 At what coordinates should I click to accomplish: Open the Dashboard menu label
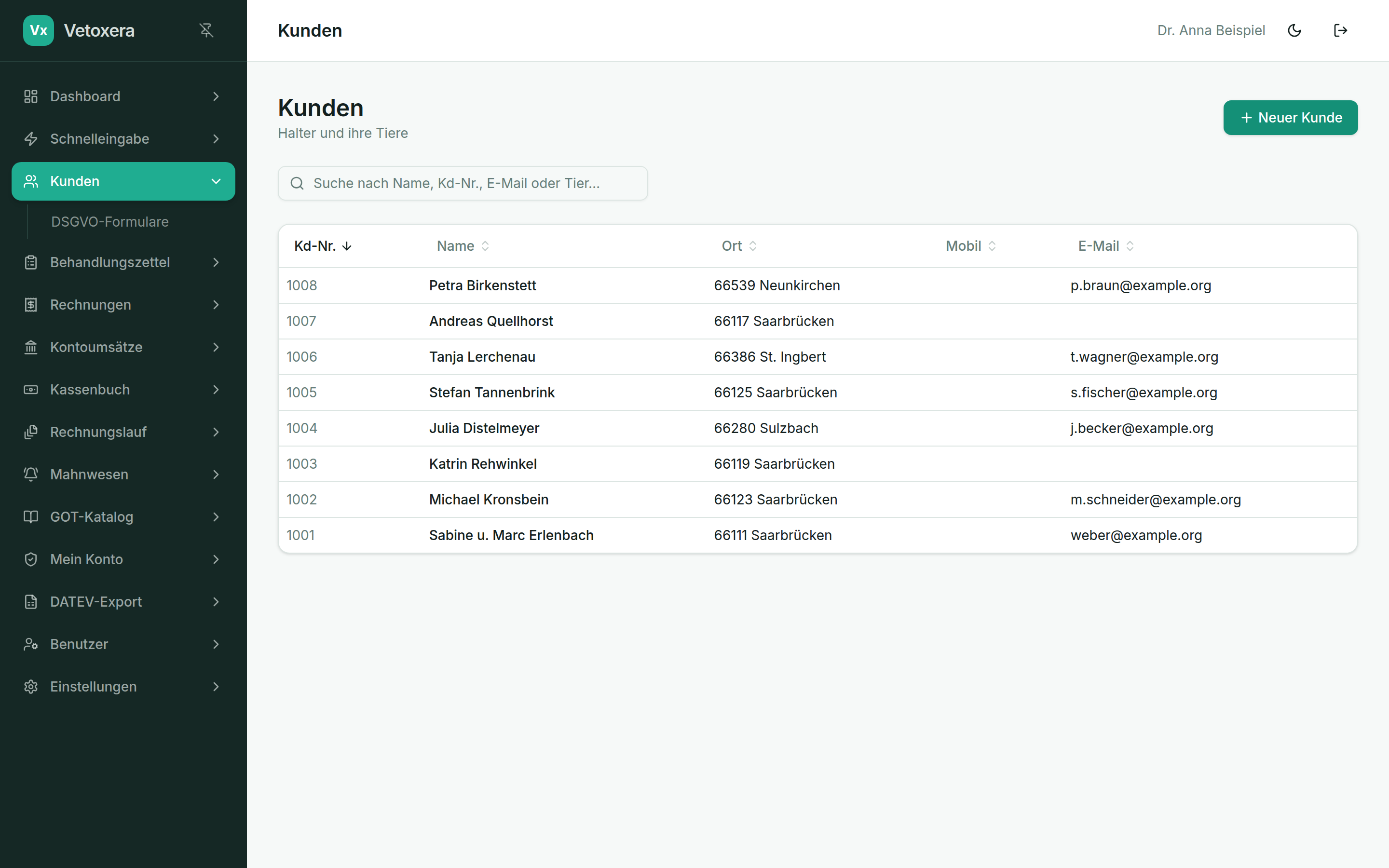[x=85, y=96]
